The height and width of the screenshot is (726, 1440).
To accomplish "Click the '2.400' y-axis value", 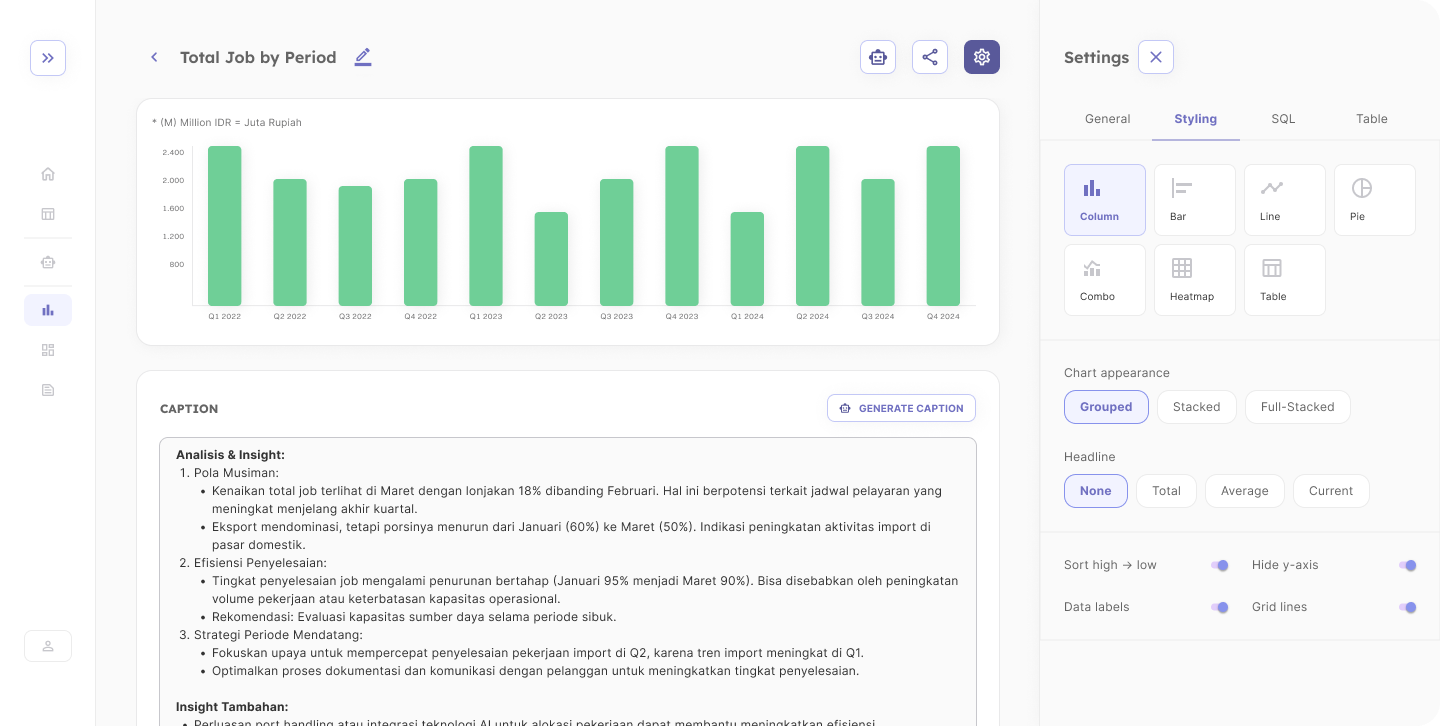I will [x=173, y=153].
